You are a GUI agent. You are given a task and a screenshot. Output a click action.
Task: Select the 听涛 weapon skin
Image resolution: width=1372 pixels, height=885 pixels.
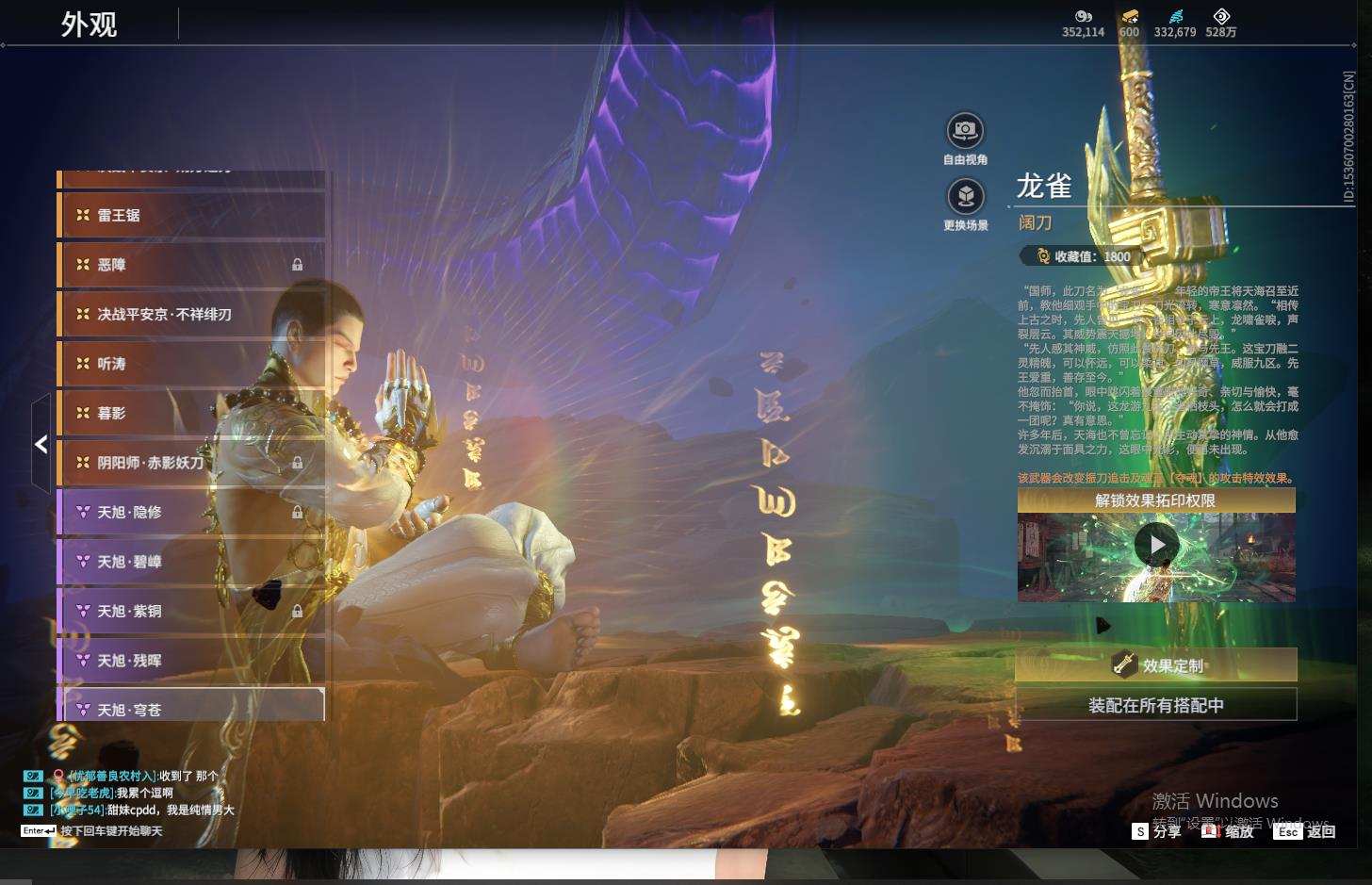(x=191, y=364)
